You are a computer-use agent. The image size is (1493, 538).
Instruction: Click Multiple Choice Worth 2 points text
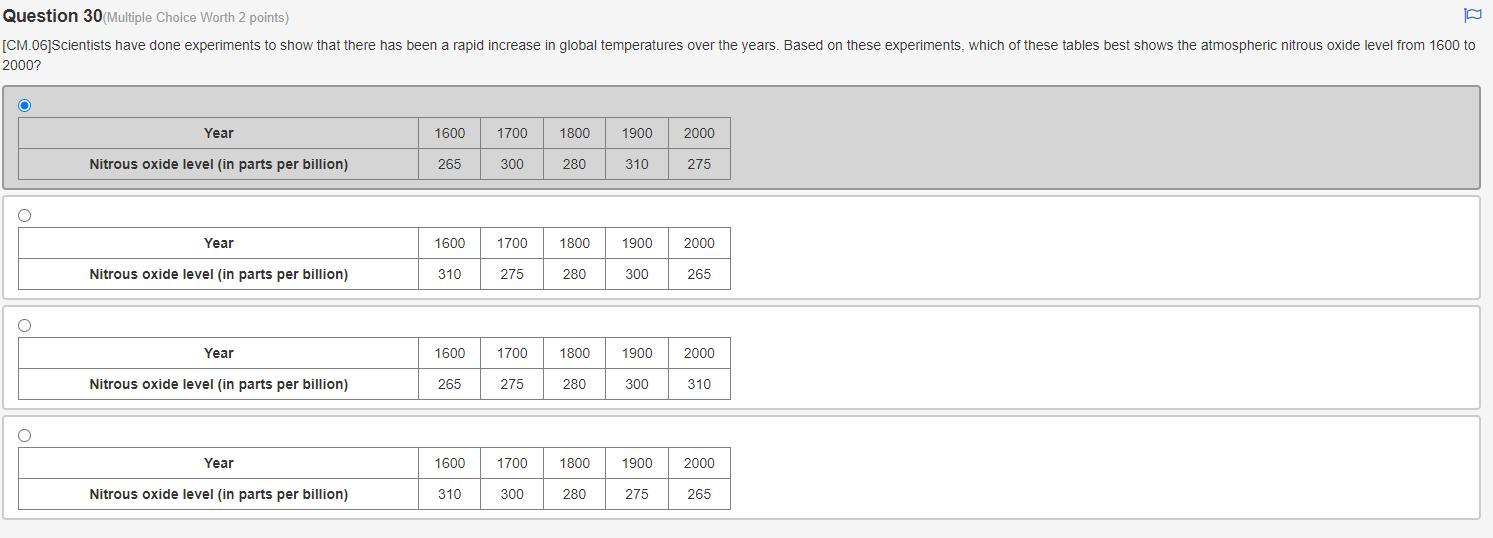[196, 18]
